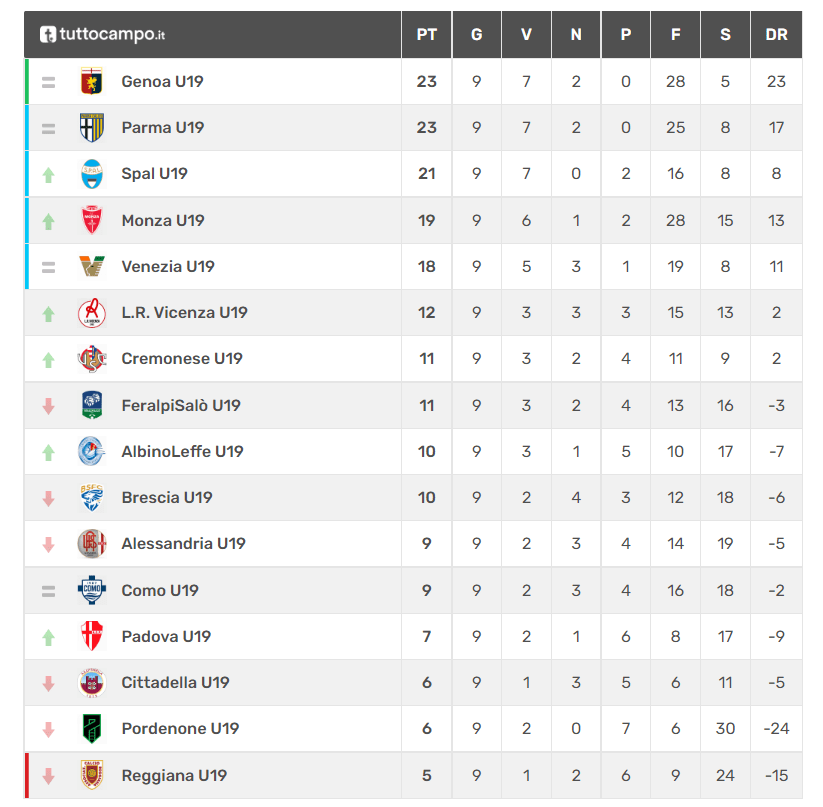The width and height of the screenshot is (823, 807).
Task: Open the L.R. Vicenza U19 team link
Action: tap(184, 313)
